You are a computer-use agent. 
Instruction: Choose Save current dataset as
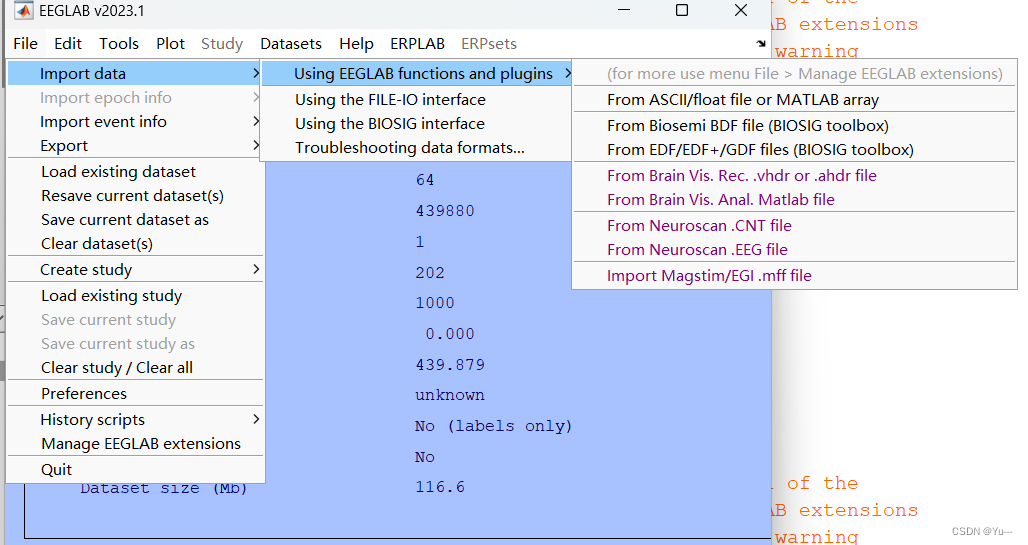[x=134, y=220]
